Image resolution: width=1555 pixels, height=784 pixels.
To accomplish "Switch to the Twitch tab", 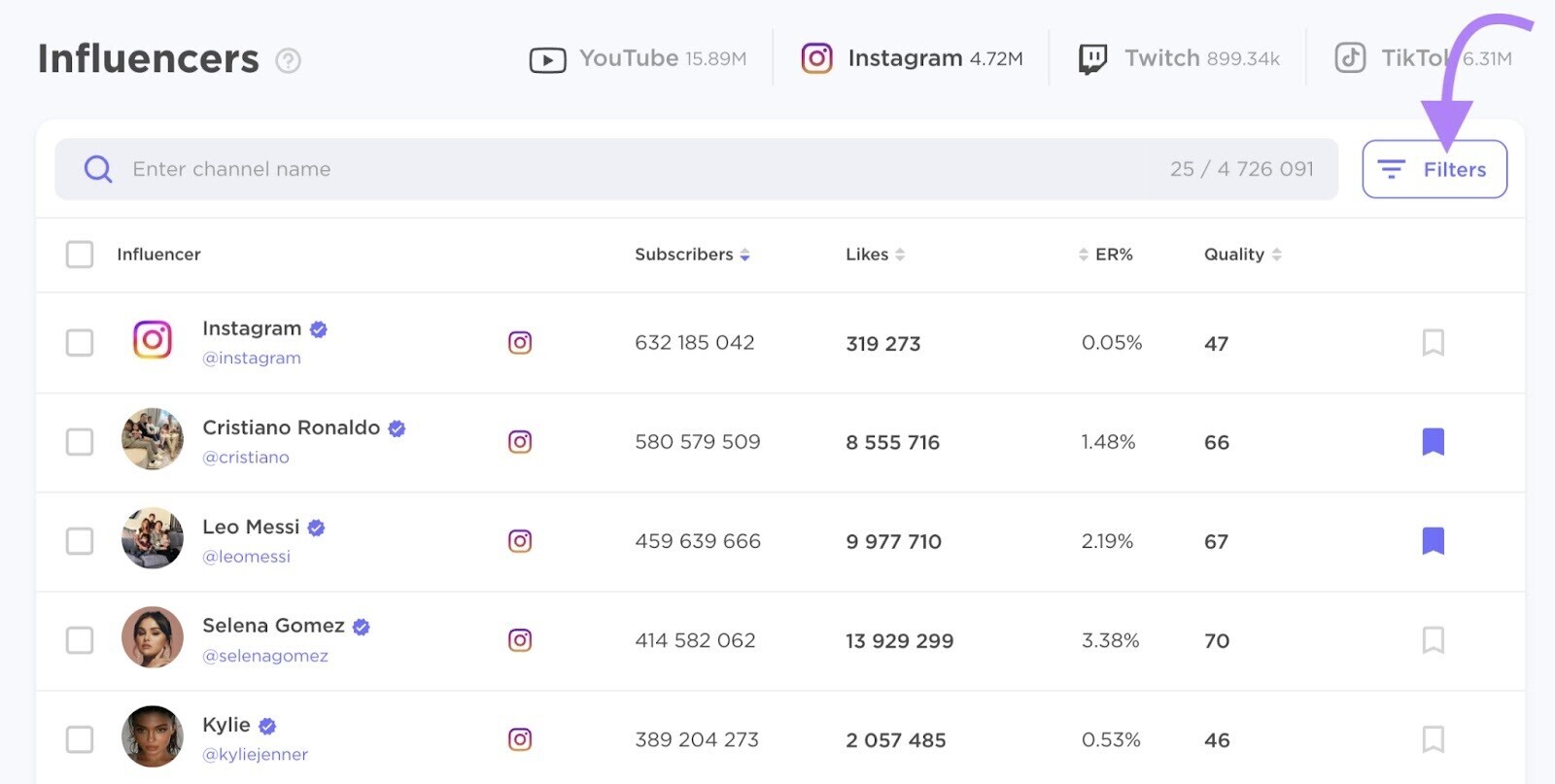I will point(1179,58).
